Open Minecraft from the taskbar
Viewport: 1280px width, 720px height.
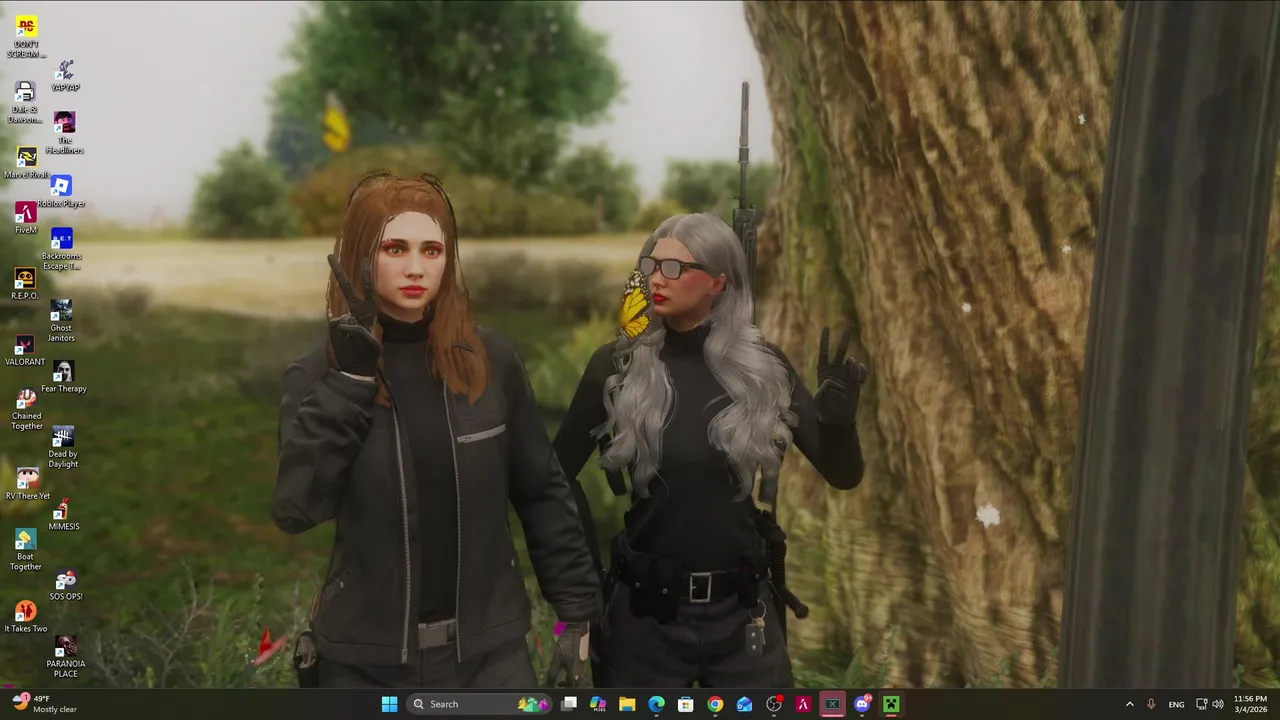point(891,704)
